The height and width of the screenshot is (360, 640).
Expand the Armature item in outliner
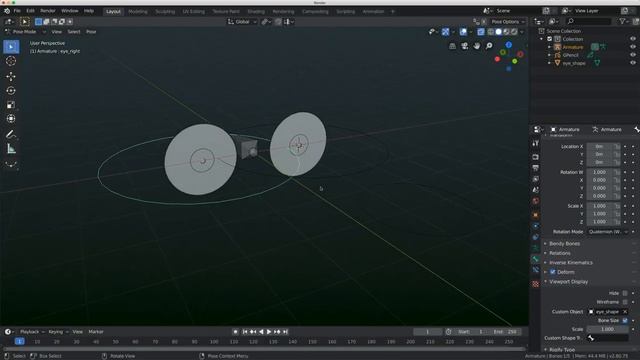coord(549,47)
